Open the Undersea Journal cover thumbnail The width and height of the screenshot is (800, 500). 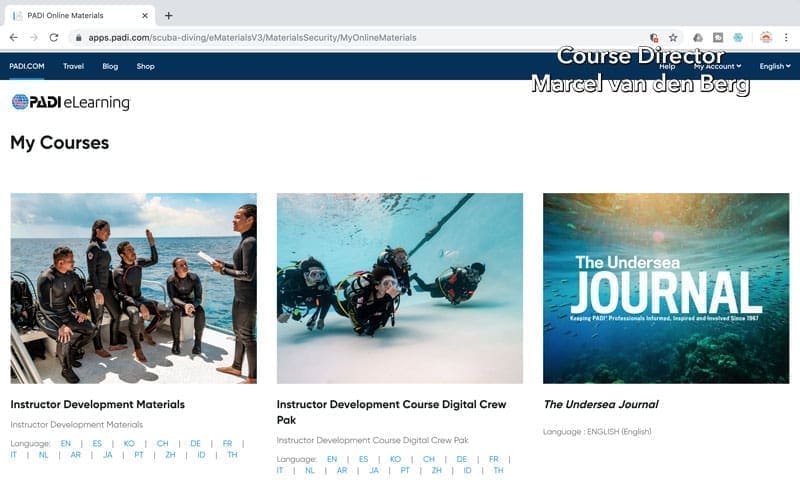pos(666,288)
